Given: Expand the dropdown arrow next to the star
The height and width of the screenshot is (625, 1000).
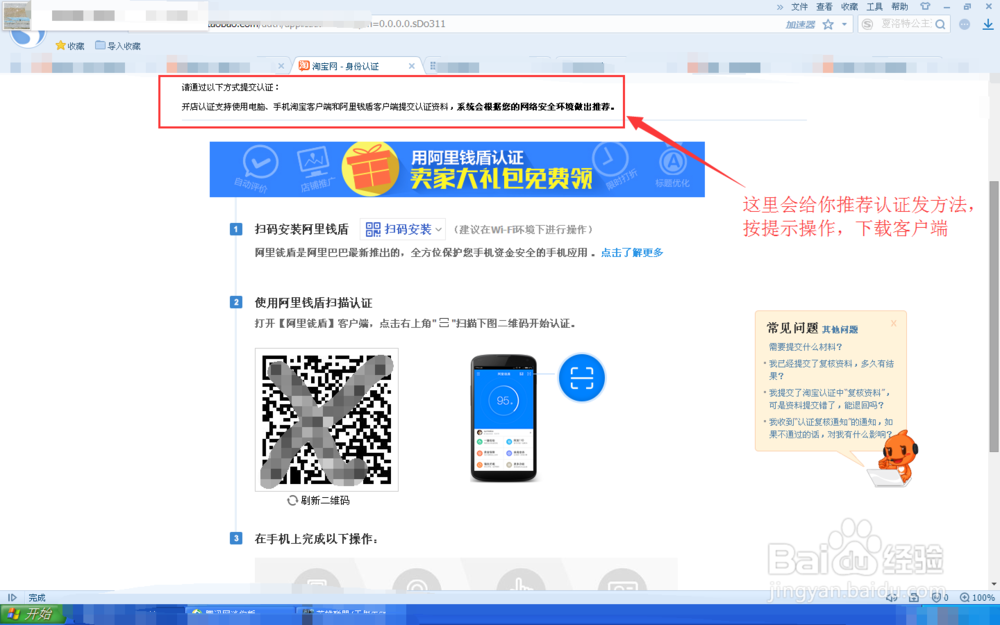Looking at the screenshot, I should (844, 25).
